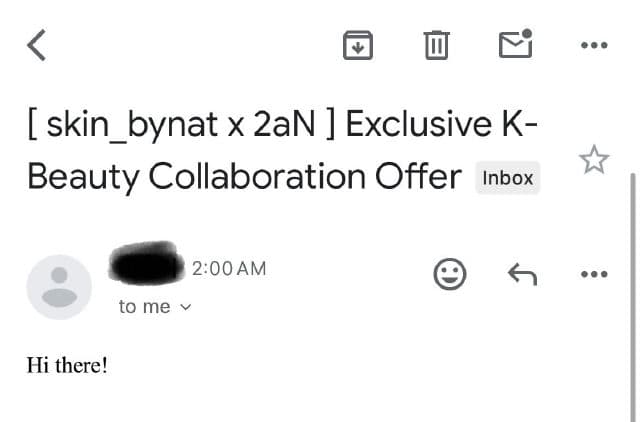Add an emoji reaction to message

(450, 274)
